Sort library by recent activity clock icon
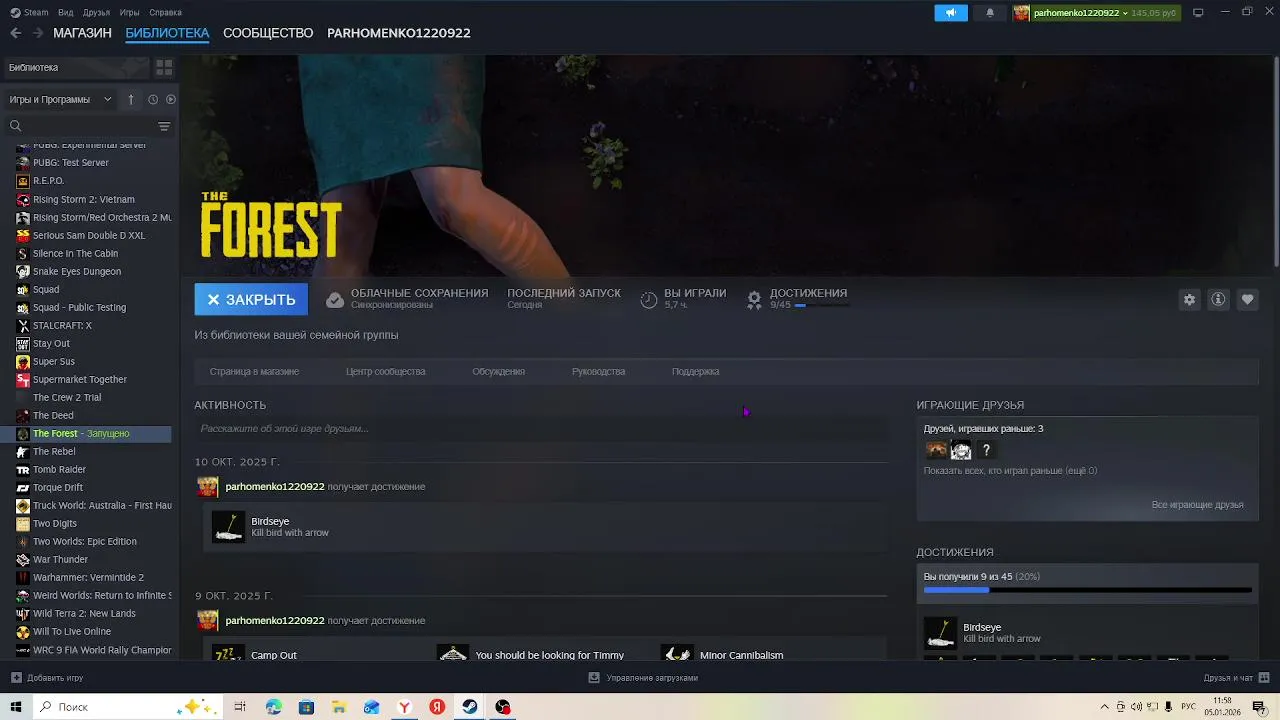The height and width of the screenshot is (720, 1280). (x=153, y=99)
